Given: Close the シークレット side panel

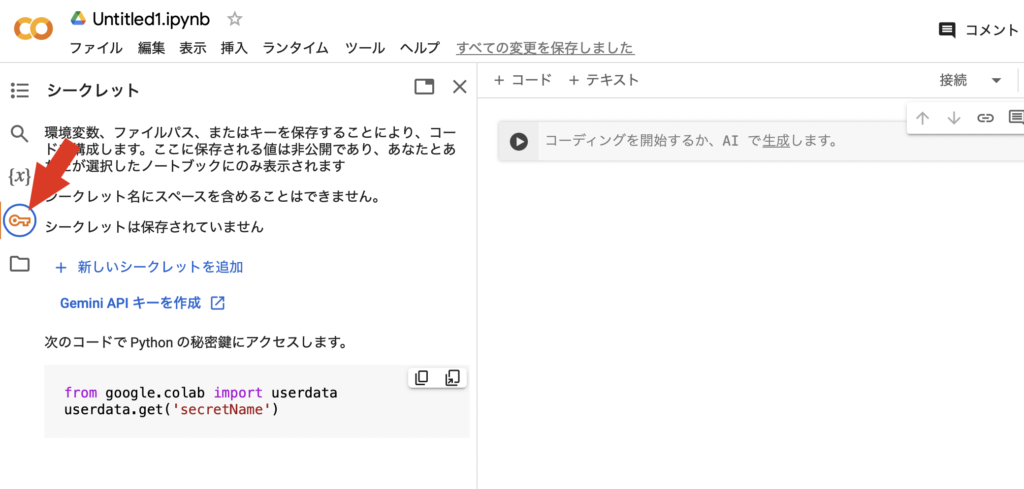Looking at the screenshot, I should tap(460, 87).
